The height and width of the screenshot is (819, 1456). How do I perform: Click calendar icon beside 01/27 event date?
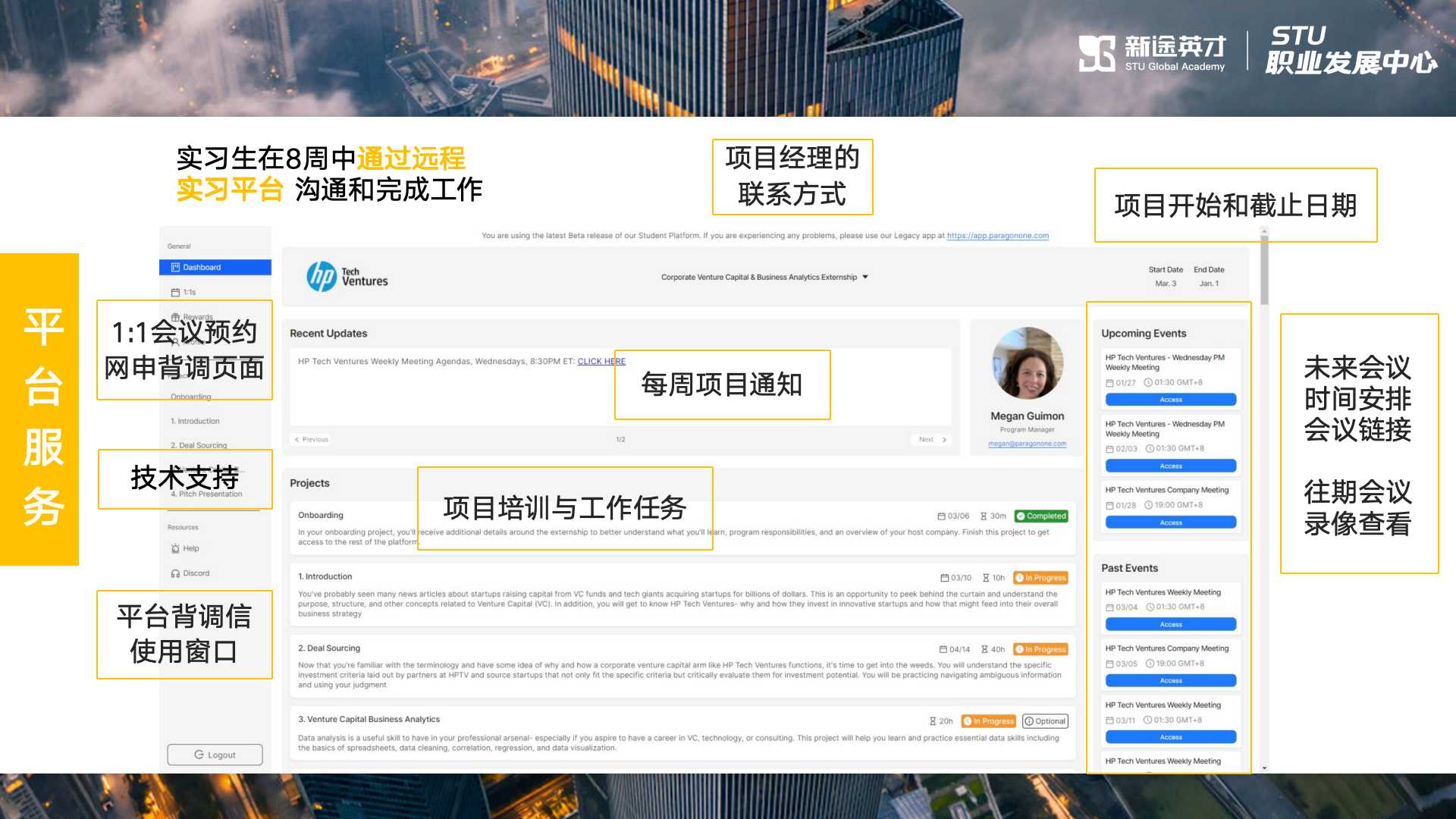pos(1109,383)
